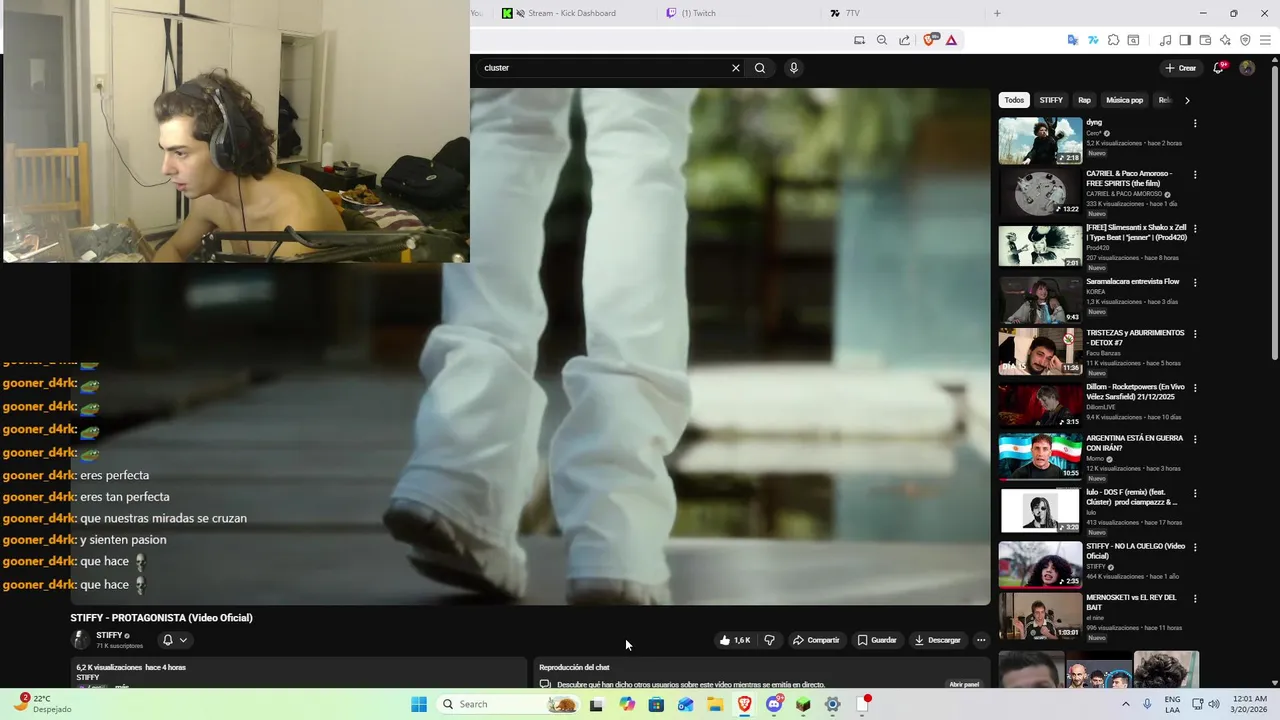Toggle the subscription notification bell
1280x720 pixels.
168,640
